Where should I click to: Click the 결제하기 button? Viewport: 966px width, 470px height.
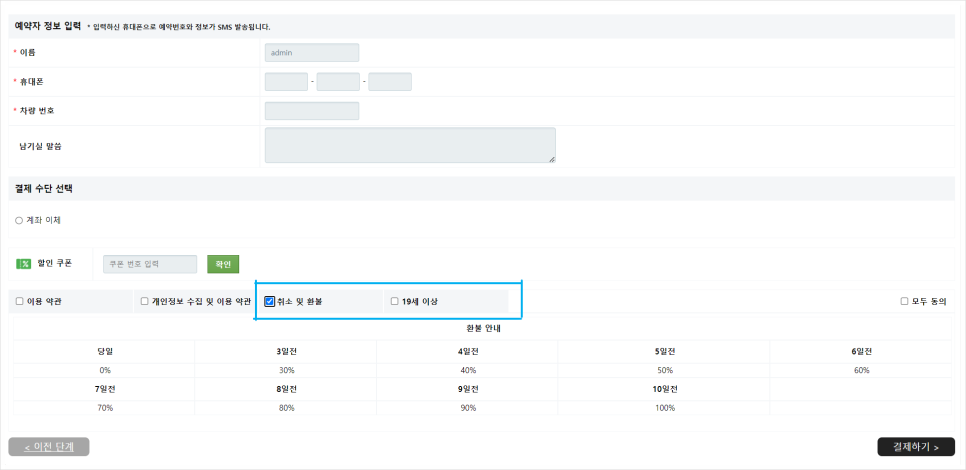[x=915, y=447]
